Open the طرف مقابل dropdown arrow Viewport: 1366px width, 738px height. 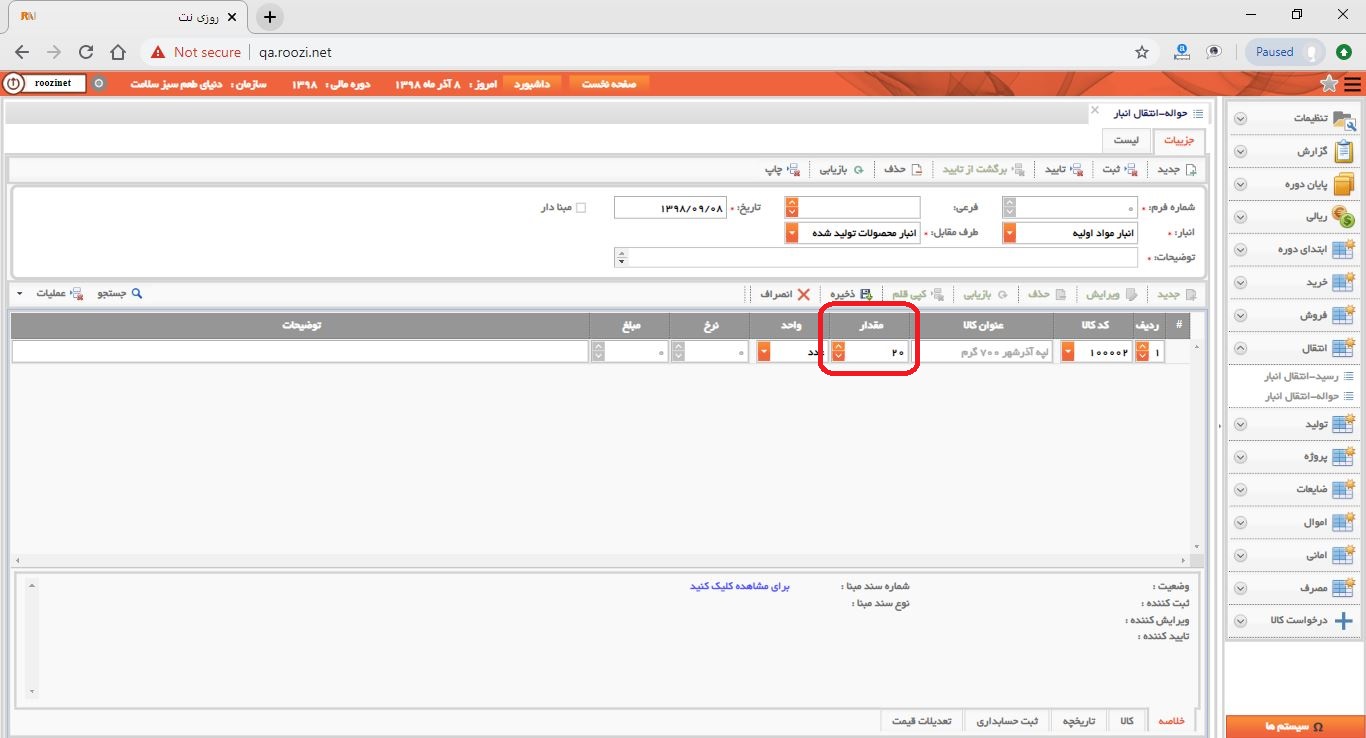(x=792, y=233)
